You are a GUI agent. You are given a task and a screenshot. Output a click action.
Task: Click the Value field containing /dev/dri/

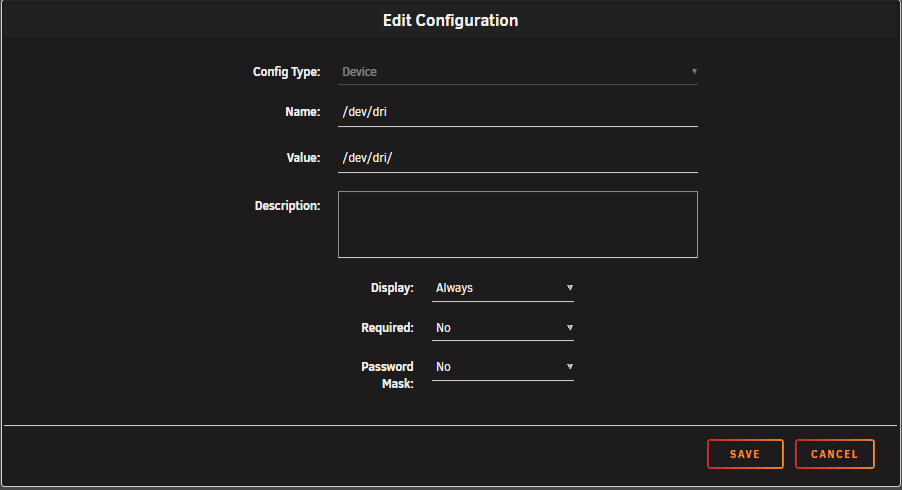[x=517, y=158]
